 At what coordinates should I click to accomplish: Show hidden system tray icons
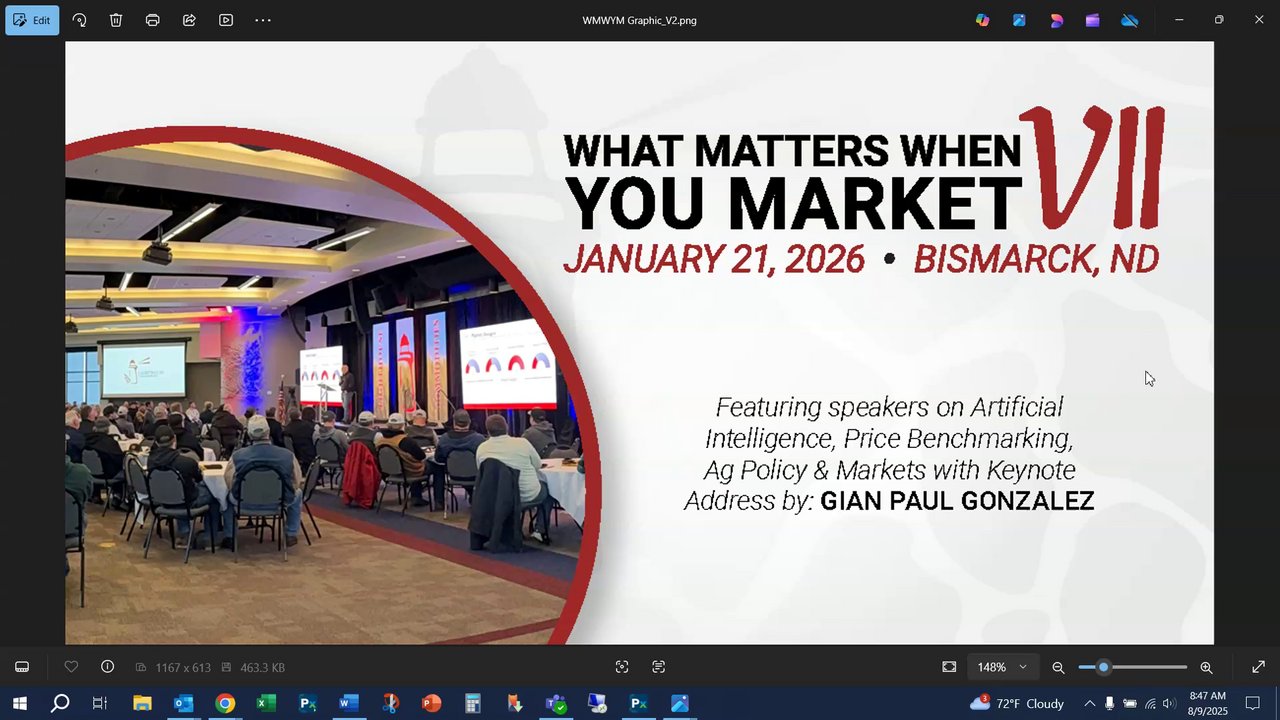(1089, 703)
